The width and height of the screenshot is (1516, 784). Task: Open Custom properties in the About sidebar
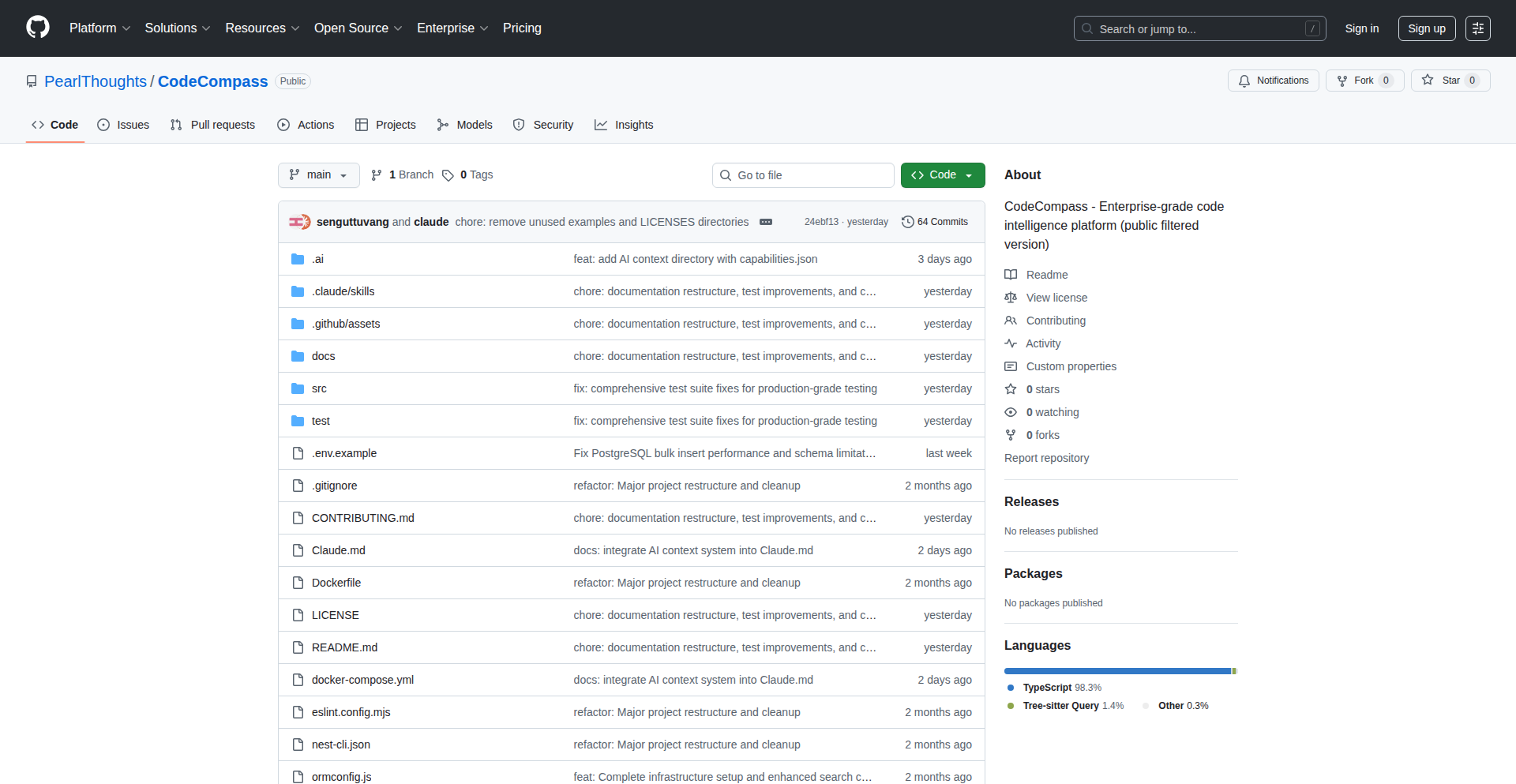point(1071,366)
